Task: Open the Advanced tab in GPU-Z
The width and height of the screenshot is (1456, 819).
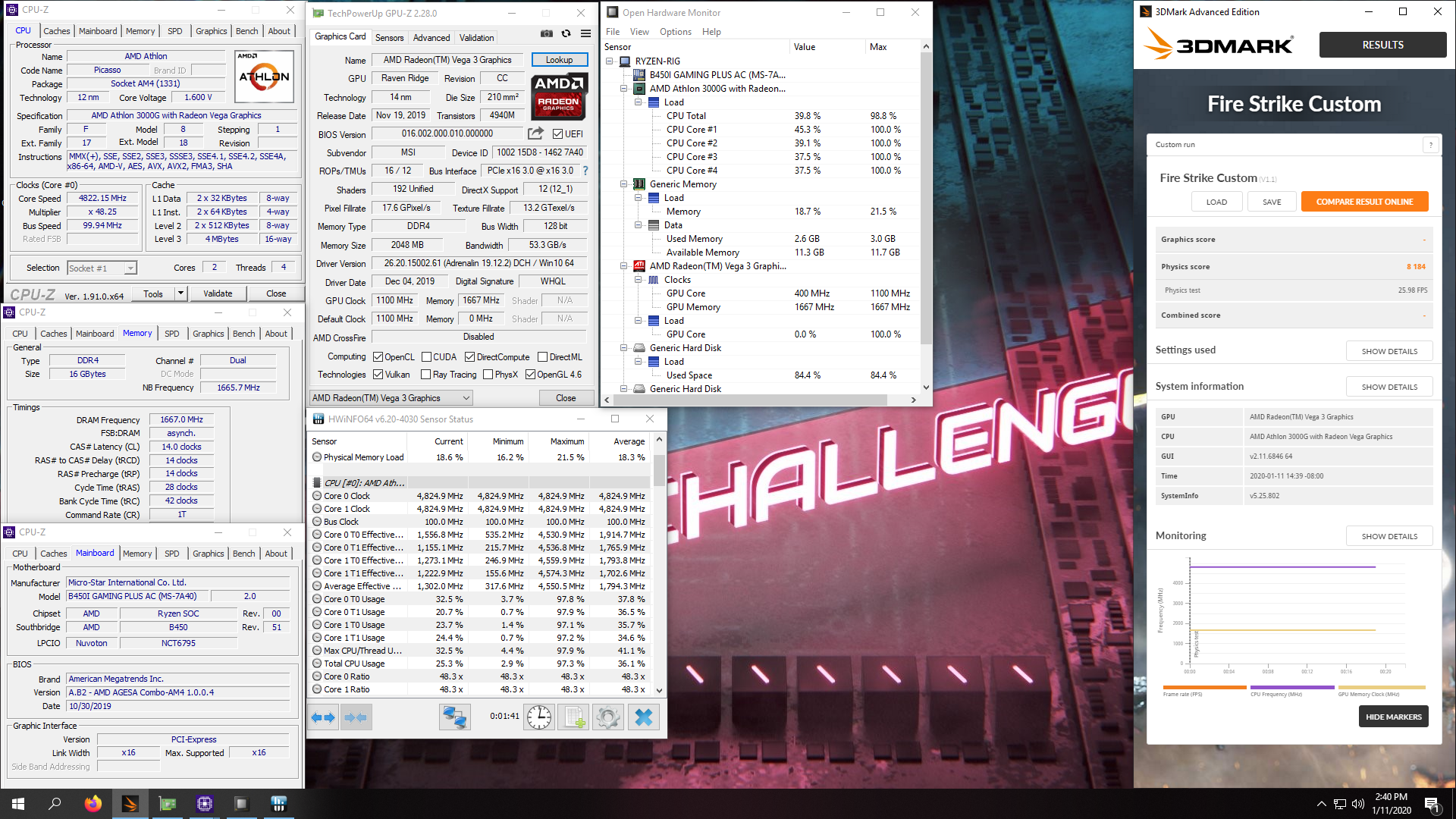Action: click(431, 38)
